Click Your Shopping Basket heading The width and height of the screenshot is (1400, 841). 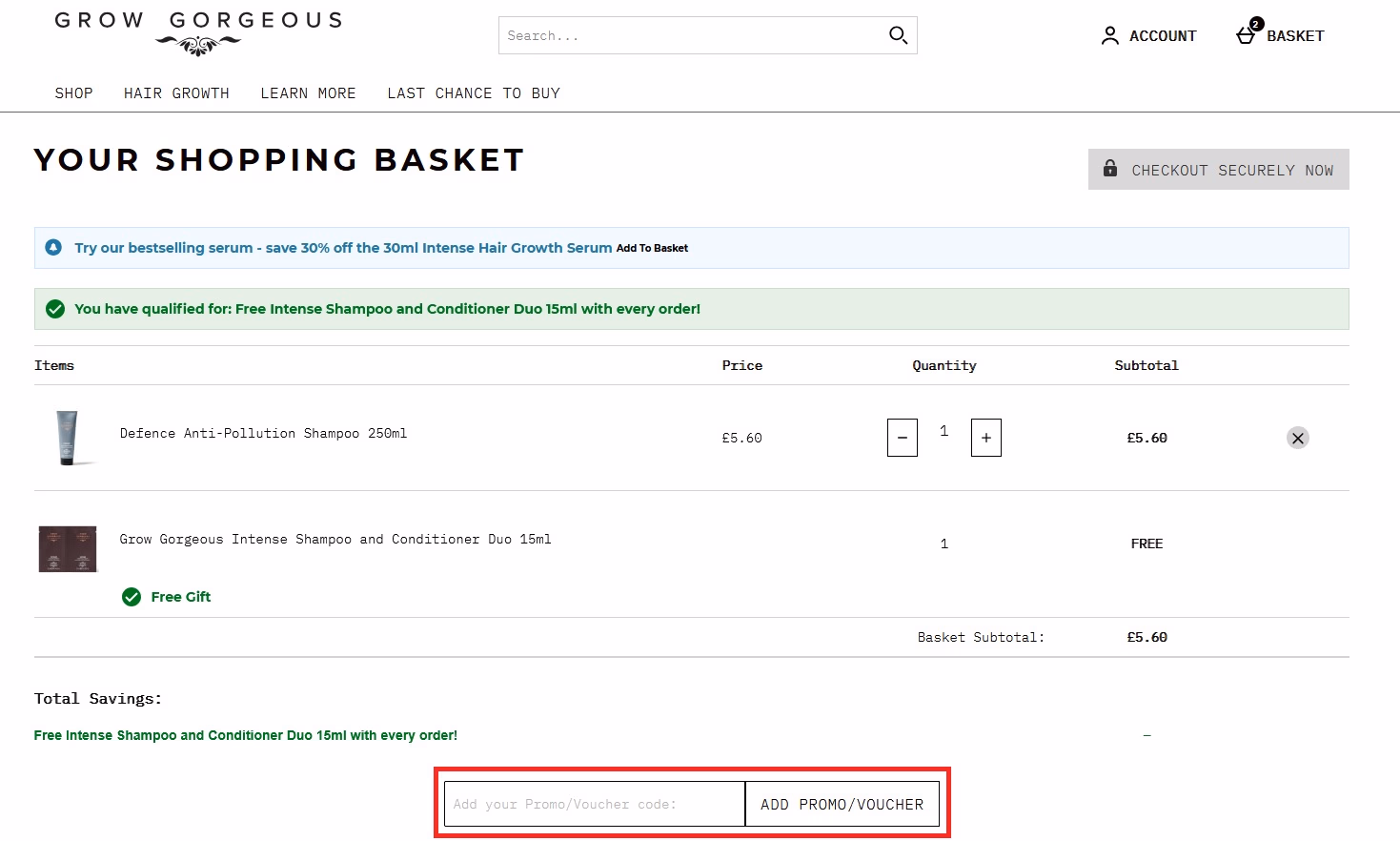279,160
